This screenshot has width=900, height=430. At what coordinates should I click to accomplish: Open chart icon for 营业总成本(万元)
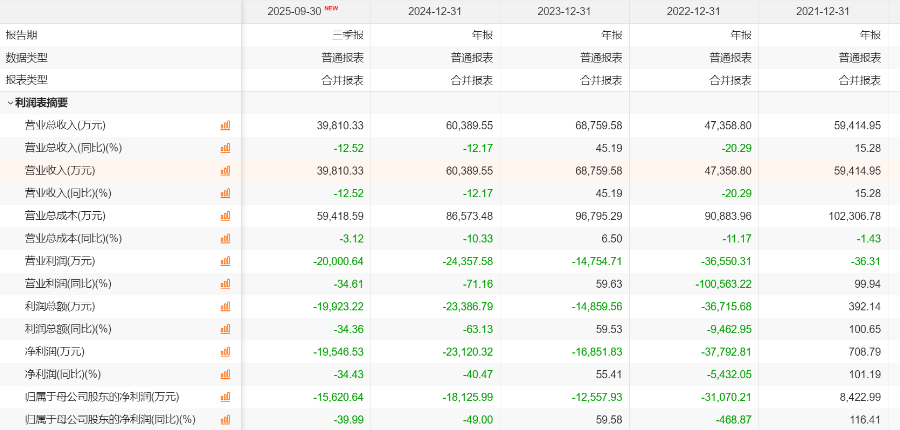pyautogui.click(x=225, y=215)
